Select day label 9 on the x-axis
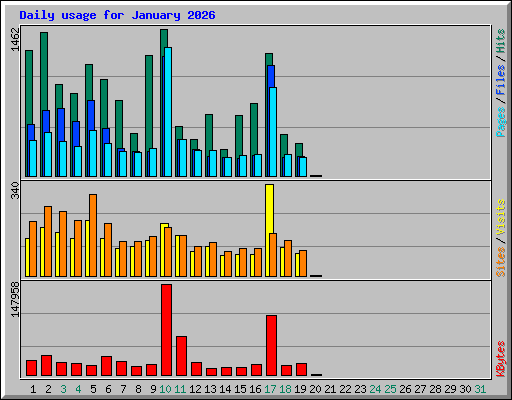Image resolution: width=512 pixels, height=400 pixels. tap(153, 389)
